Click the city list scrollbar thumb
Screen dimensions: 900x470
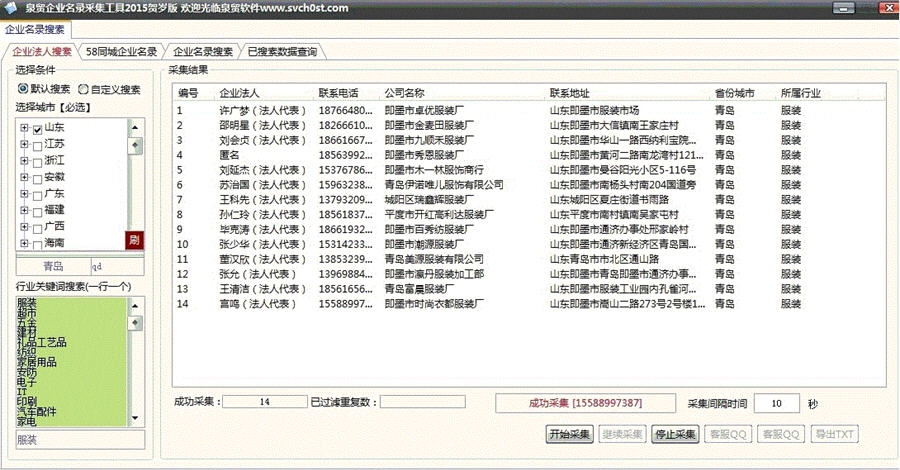[135, 146]
